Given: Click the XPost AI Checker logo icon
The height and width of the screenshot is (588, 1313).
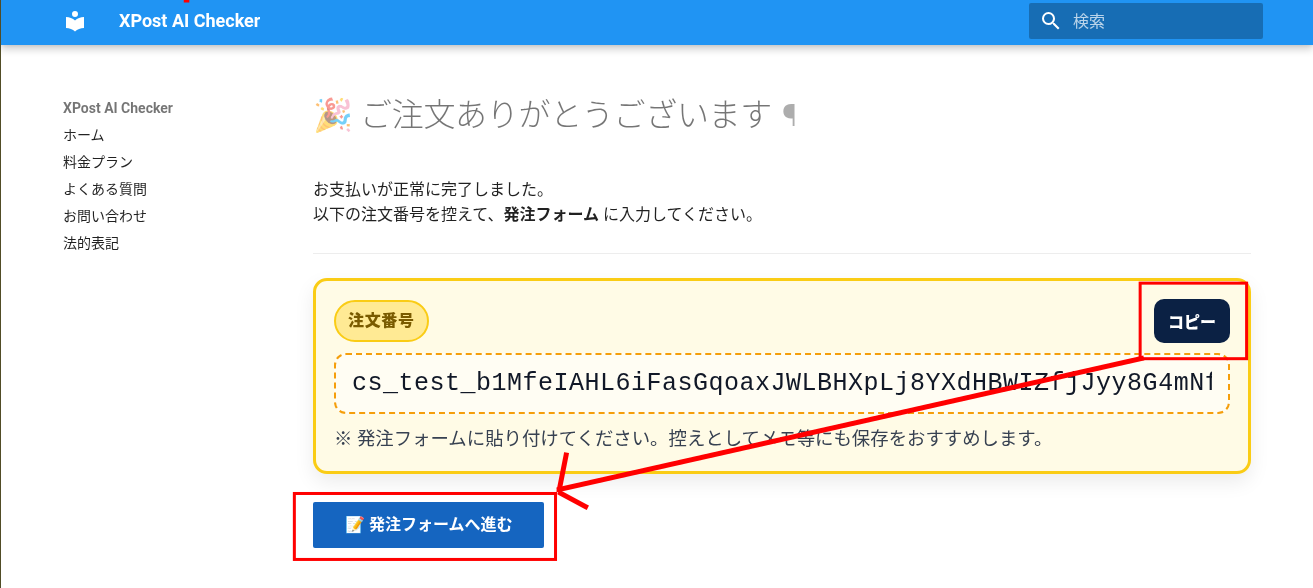Looking at the screenshot, I should tap(75, 21).
